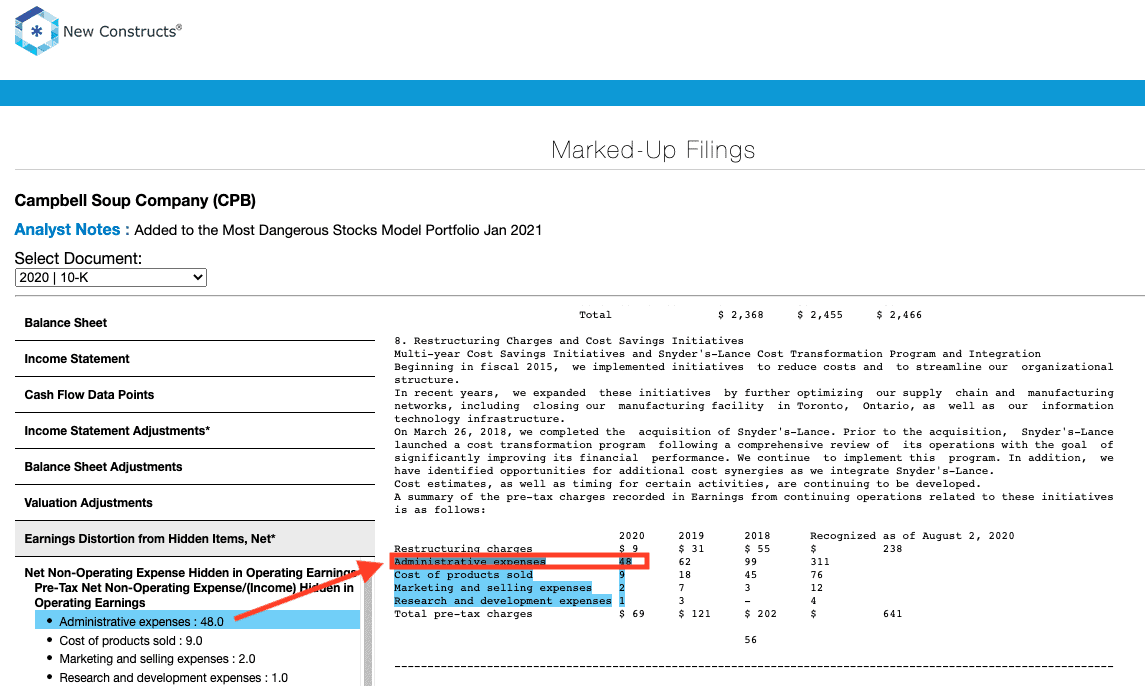
Task: Select the Cost of products sold : 9.0 item
Action: click(131, 641)
